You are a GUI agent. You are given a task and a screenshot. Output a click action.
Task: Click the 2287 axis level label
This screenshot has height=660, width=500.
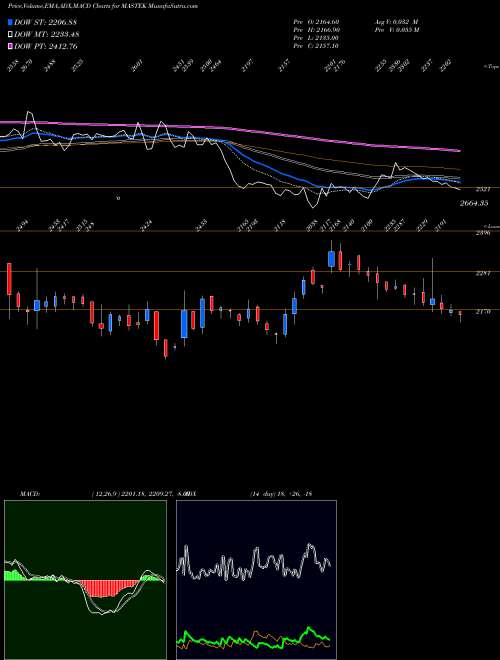[482, 274]
